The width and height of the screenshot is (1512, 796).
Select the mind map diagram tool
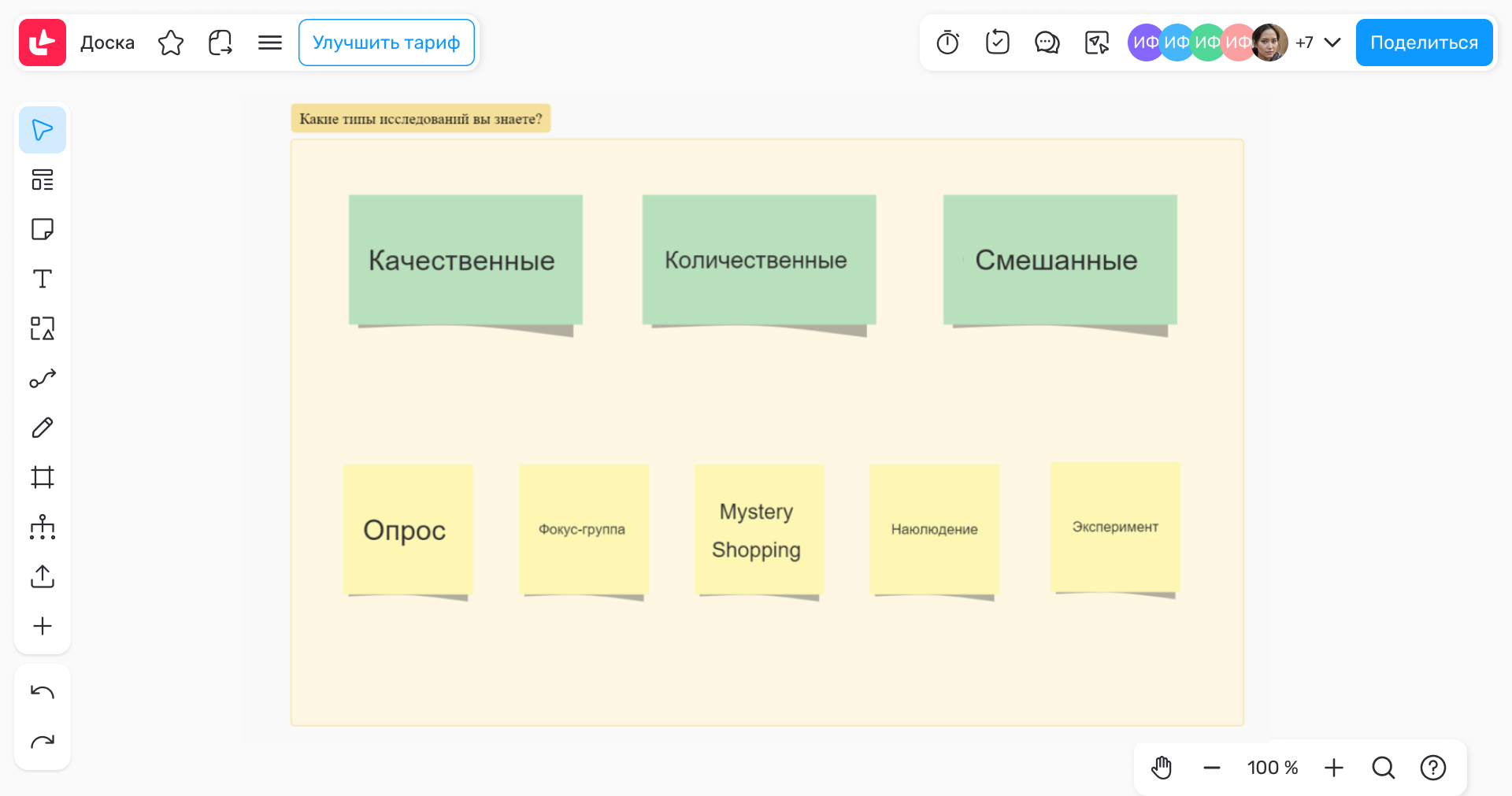43,527
